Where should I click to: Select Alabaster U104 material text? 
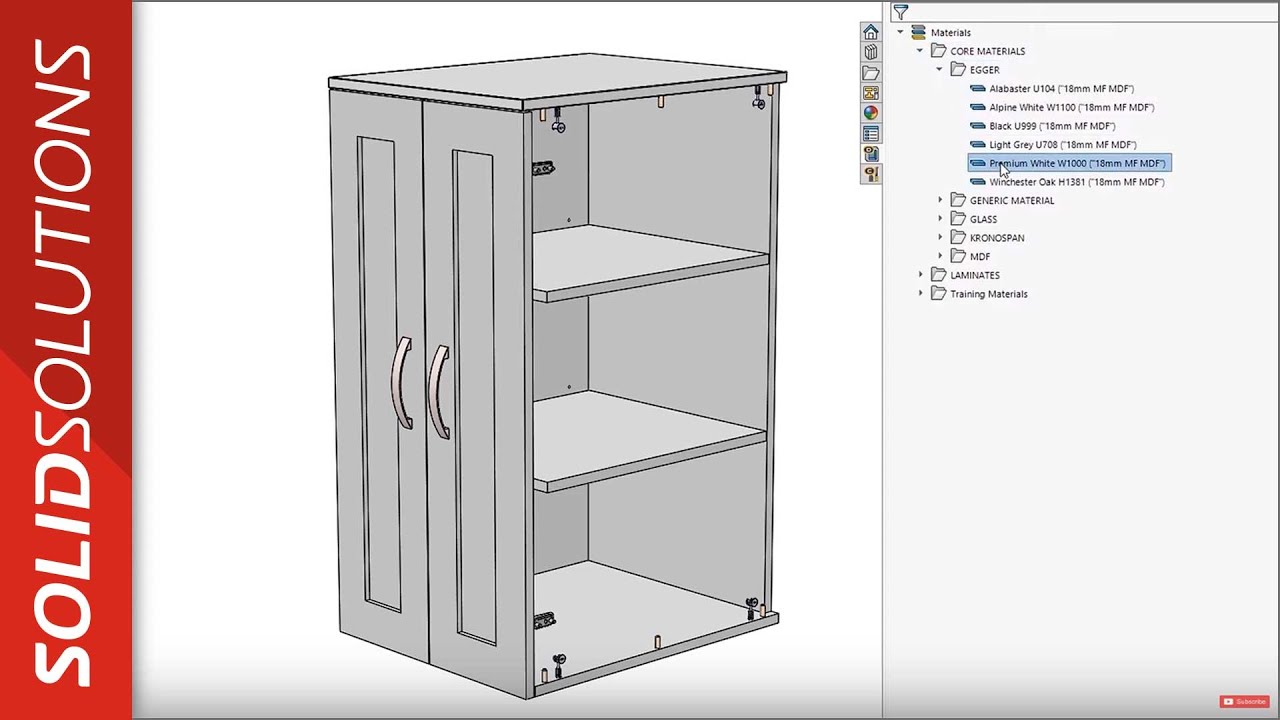tap(1061, 89)
